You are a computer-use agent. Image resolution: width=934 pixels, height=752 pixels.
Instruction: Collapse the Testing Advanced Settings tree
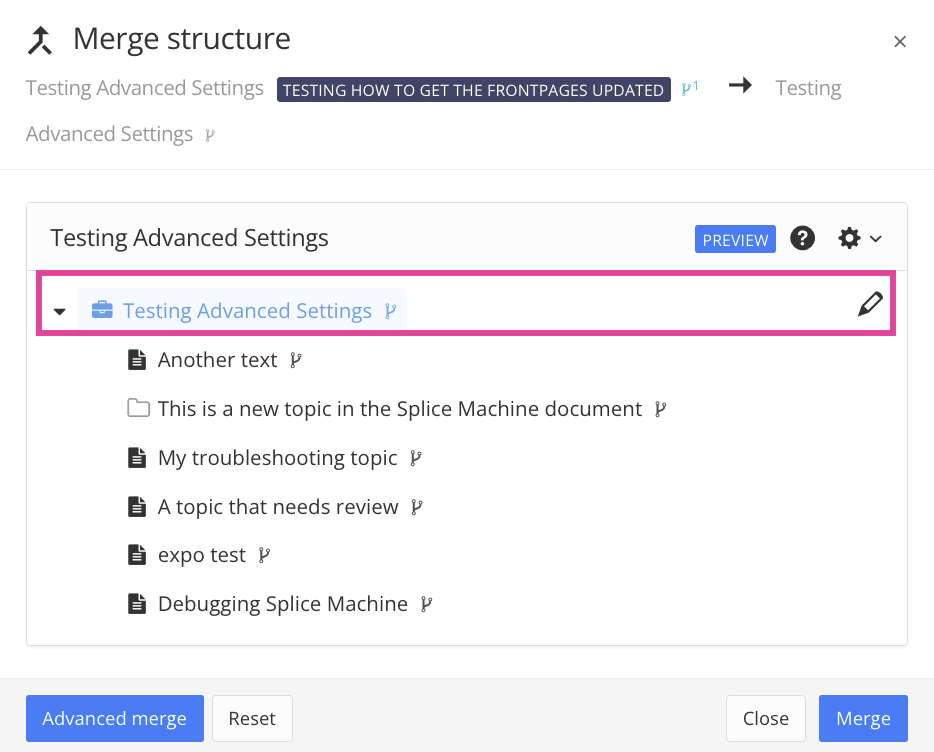pyautogui.click(x=60, y=312)
